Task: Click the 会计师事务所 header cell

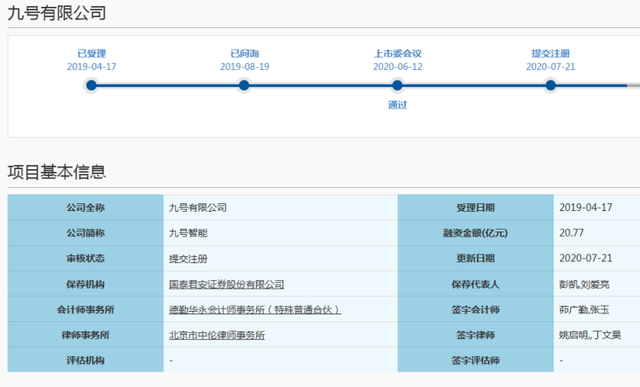Action: pos(85,309)
